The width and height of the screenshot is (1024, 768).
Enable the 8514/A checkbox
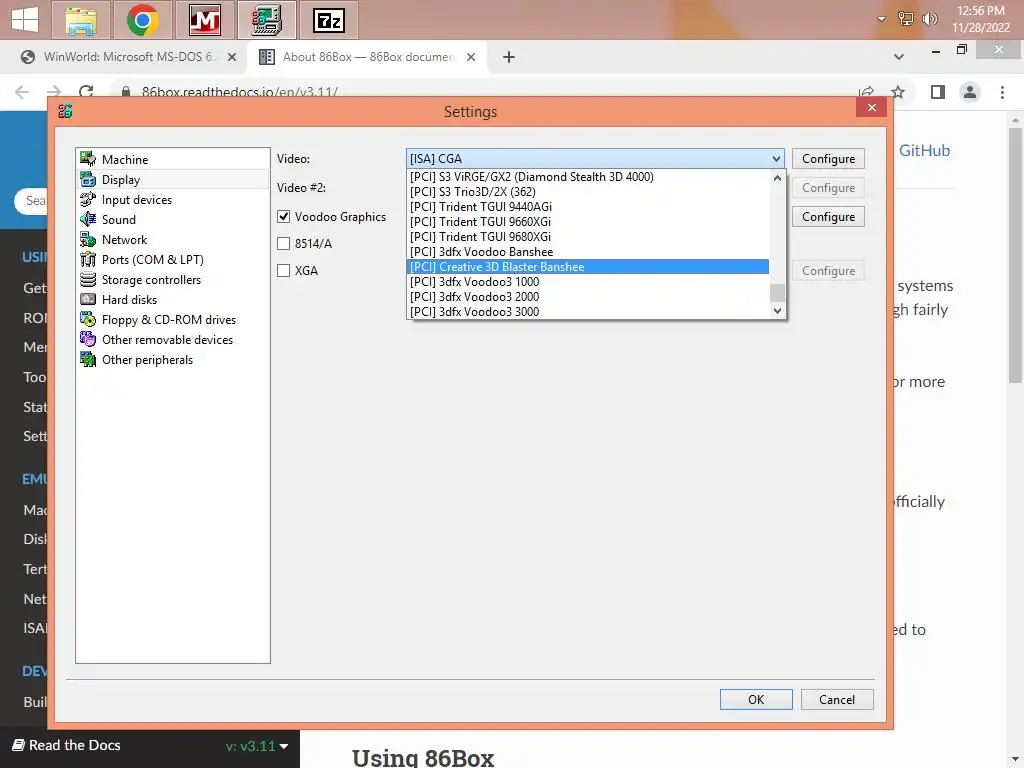pyautogui.click(x=283, y=244)
